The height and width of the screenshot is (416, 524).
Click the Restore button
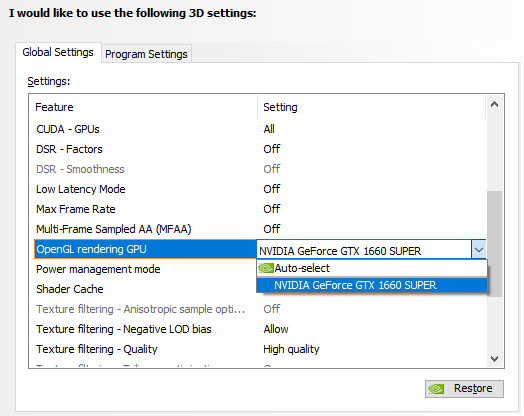pyautogui.click(x=464, y=389)
